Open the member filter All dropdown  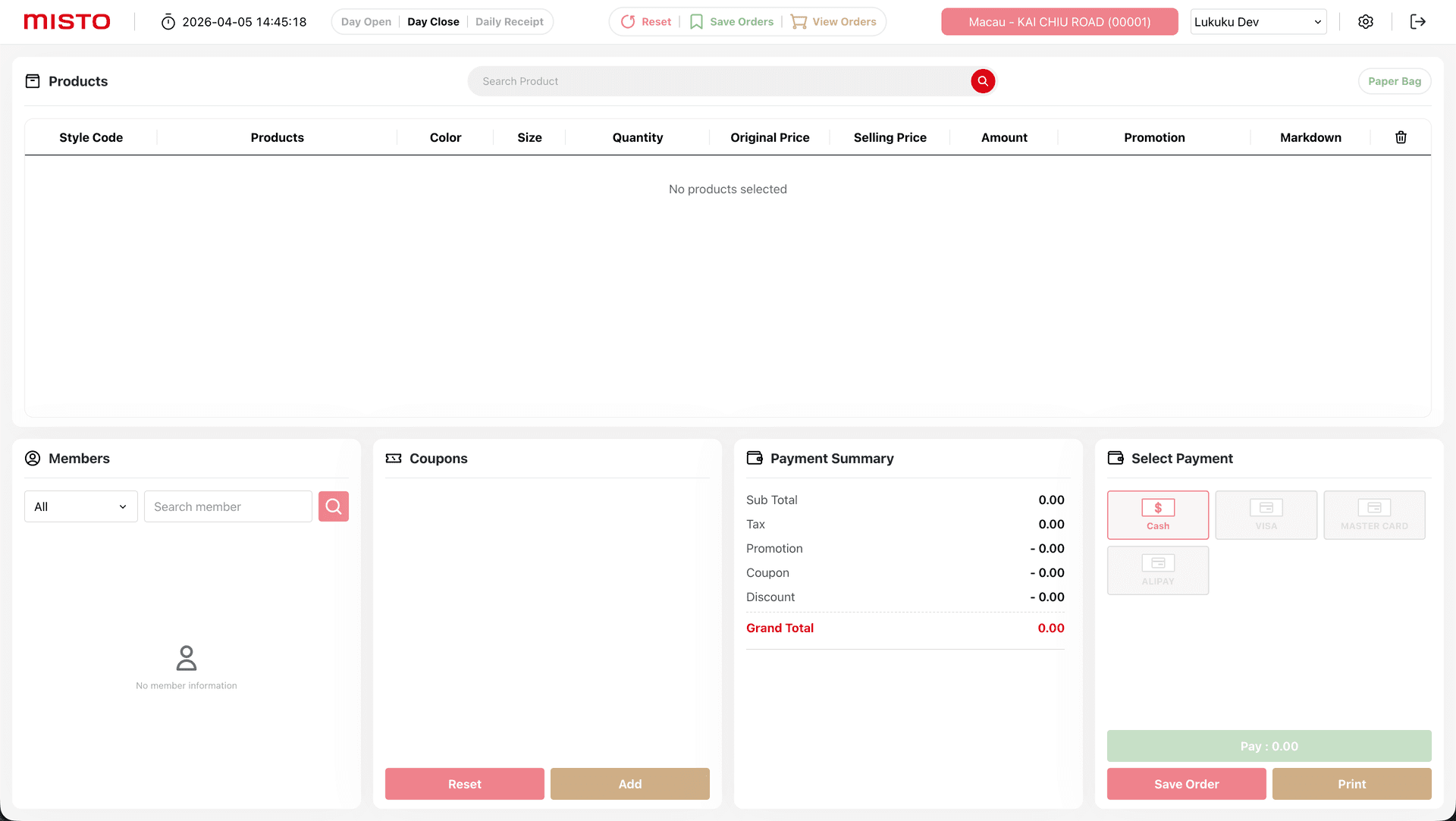pos(80,506)
